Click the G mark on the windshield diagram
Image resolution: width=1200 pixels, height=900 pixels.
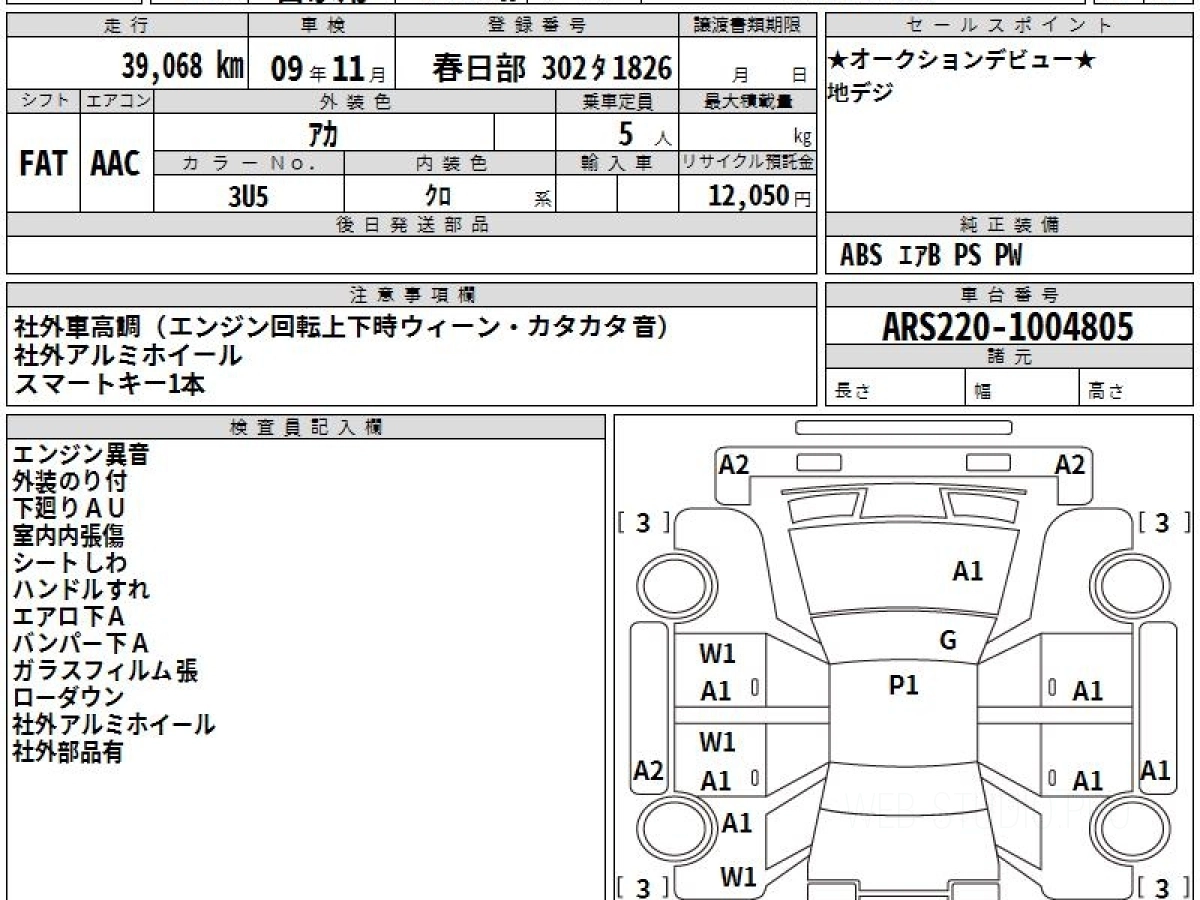[x=948, y=641]
